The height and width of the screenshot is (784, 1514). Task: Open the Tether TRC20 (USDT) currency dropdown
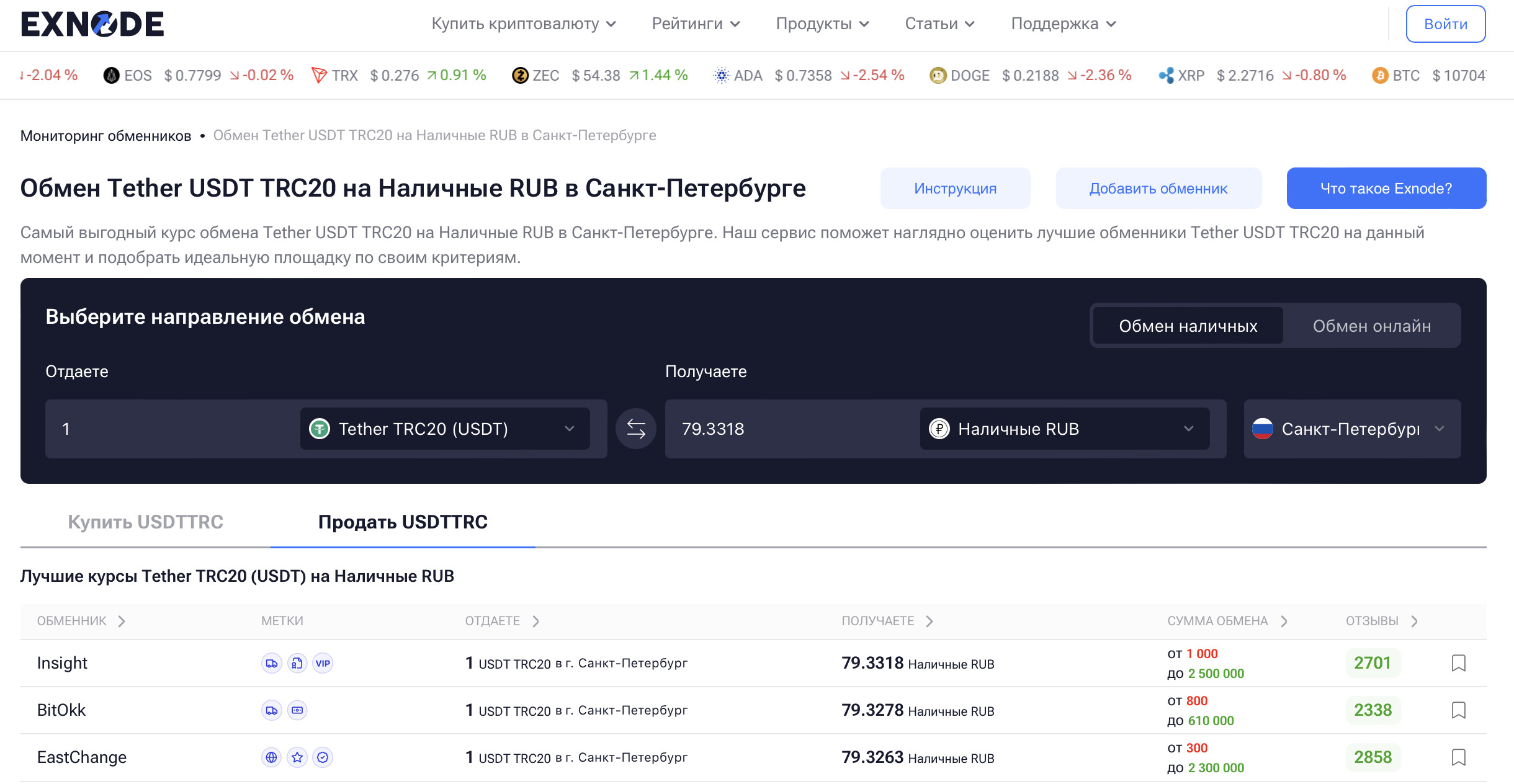point(444,429)
